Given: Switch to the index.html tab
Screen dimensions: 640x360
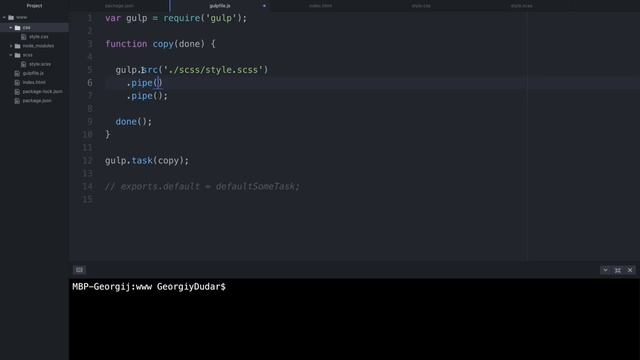Looking at the screenshot, I should 320,6.
